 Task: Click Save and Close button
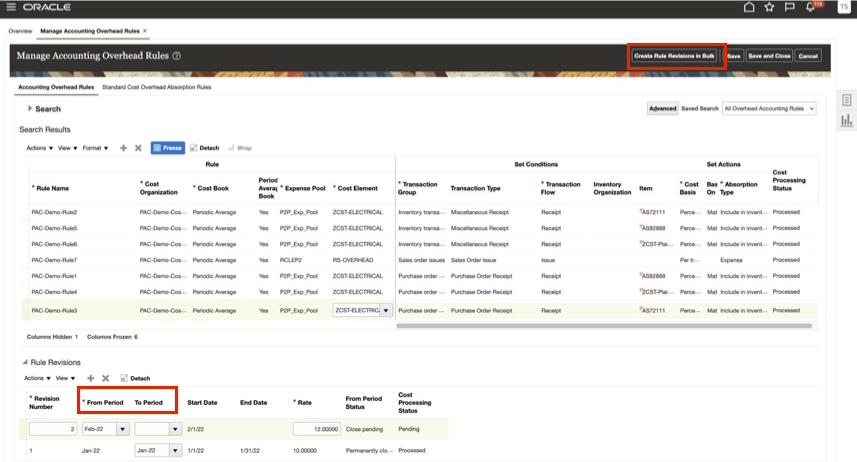[769, 56]
